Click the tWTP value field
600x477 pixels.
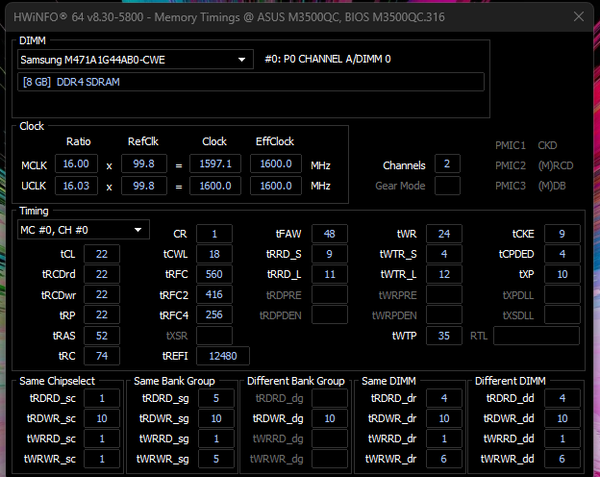point(444,335)
